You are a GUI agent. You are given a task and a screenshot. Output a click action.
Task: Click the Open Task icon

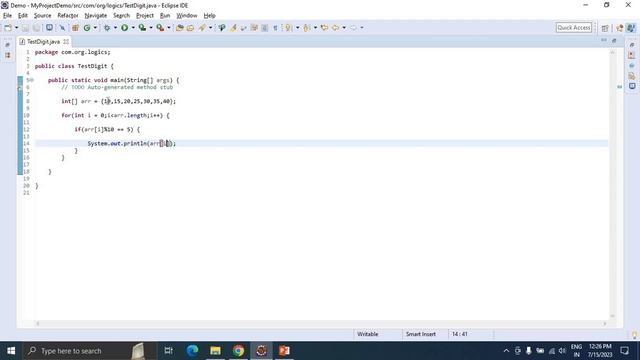click(x=190, y=28)
